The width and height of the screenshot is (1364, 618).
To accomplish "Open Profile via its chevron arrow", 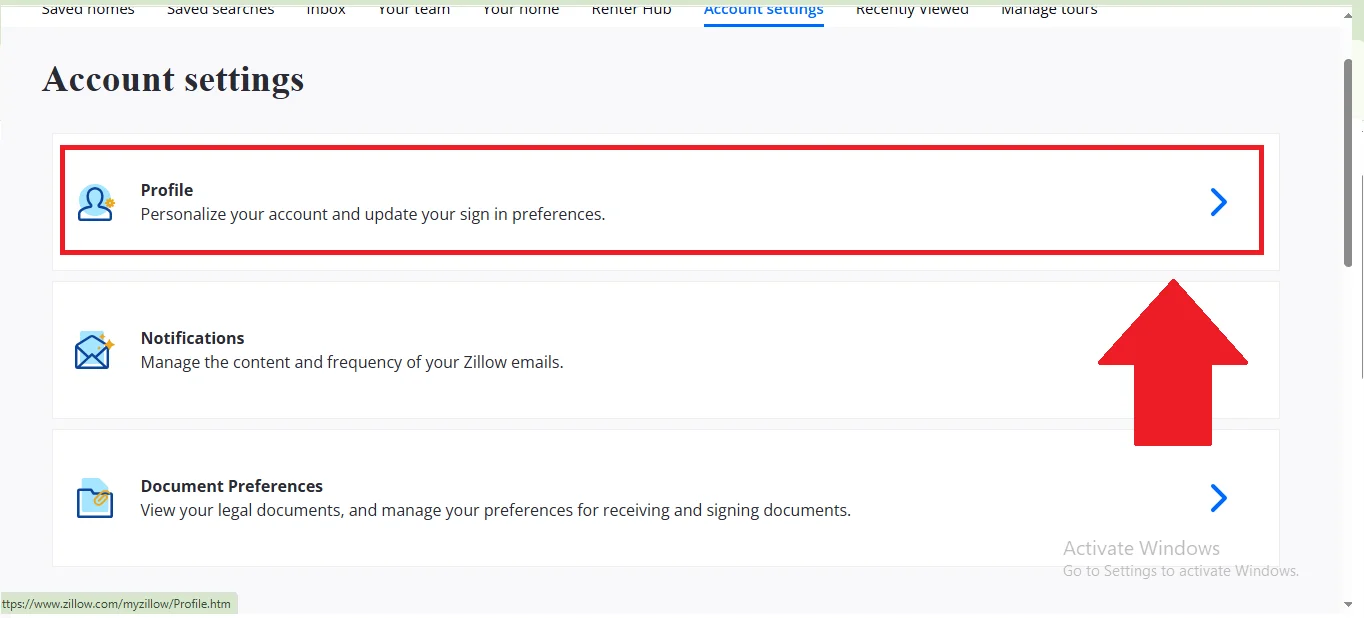I will coord(1218,202).
